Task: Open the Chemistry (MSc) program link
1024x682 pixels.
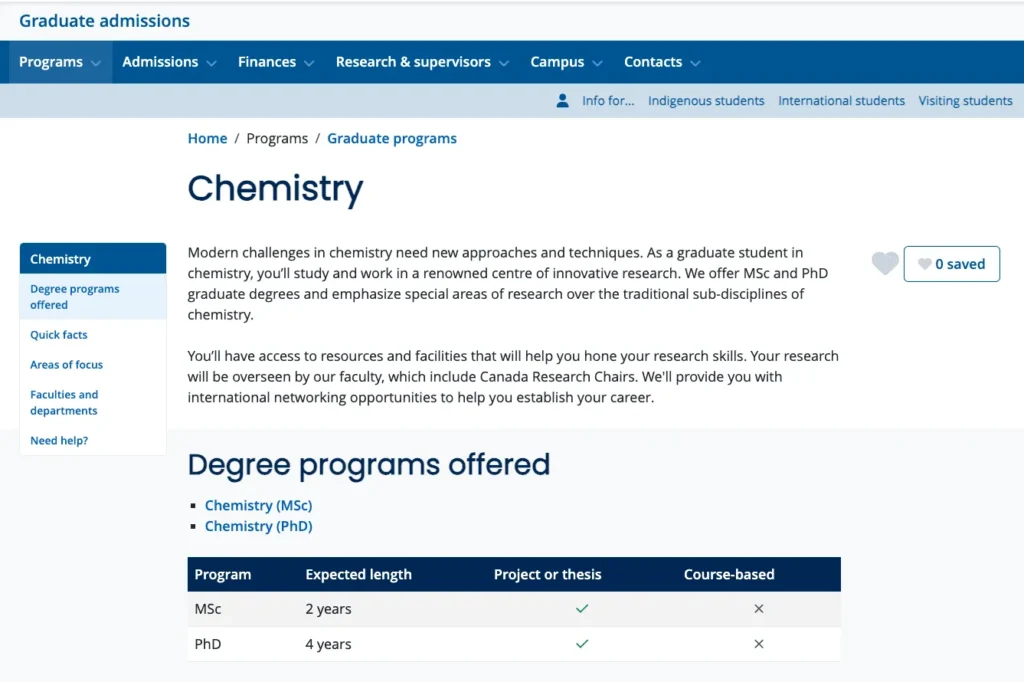Action: (258, 505)
